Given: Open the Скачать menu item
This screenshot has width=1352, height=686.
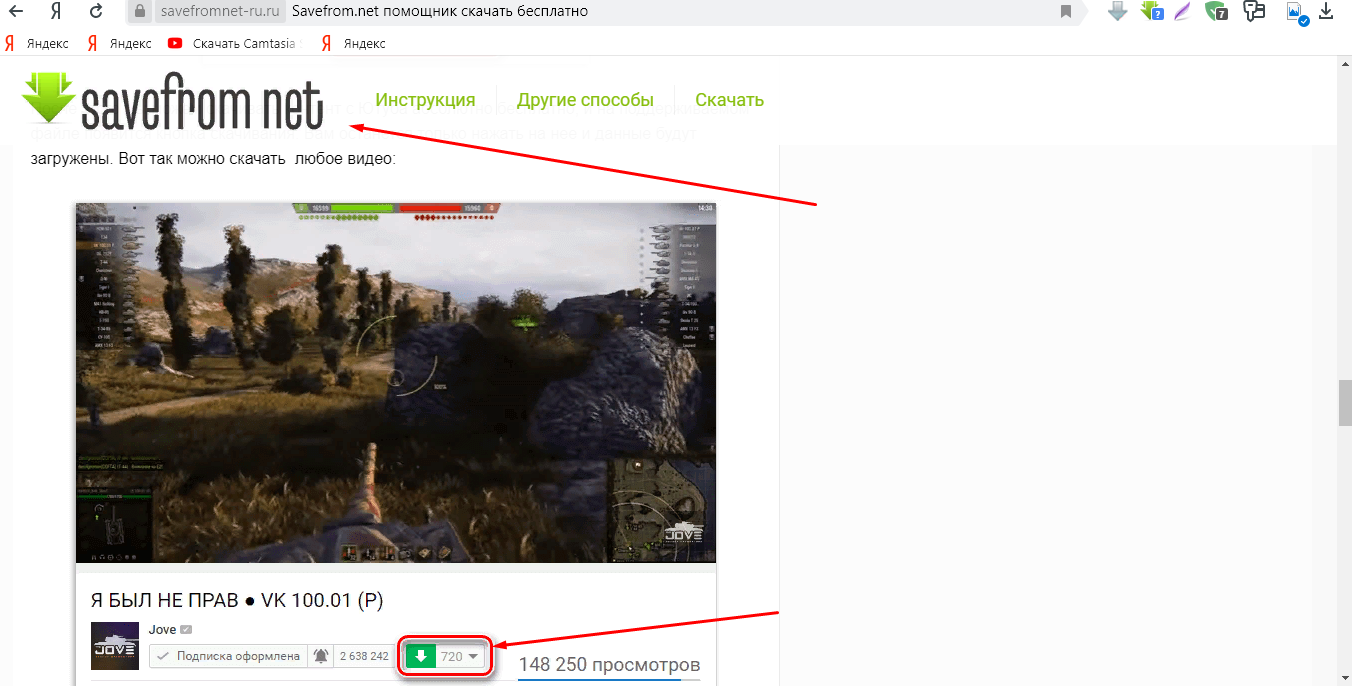Looking at the screenshot, I should pos(729,100).
